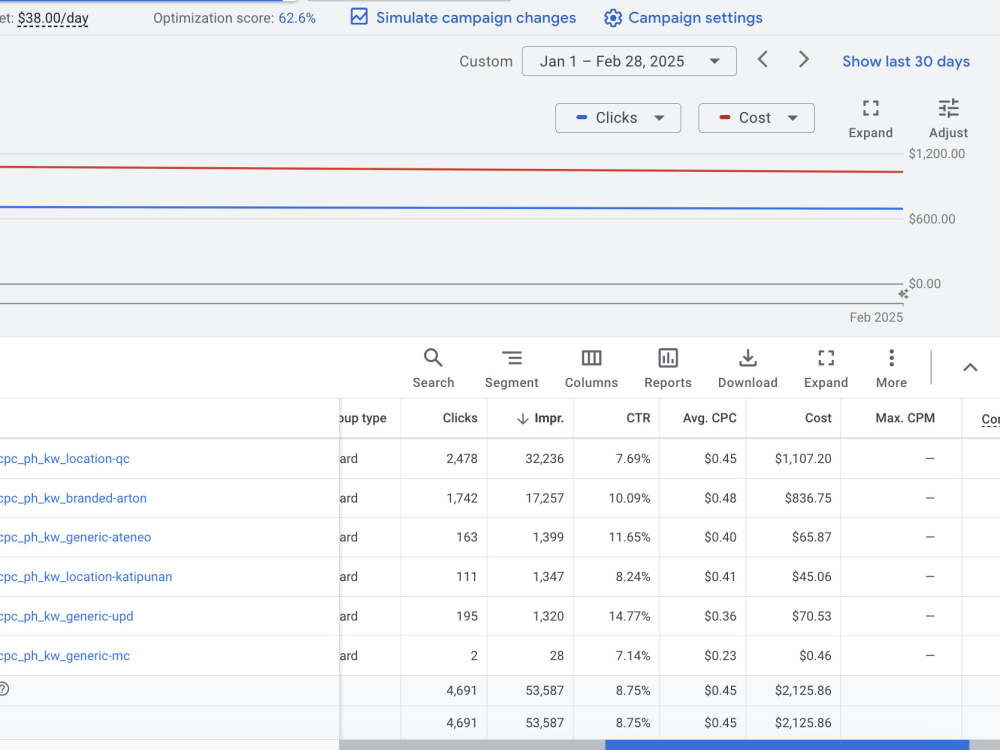Expand the table view
Image resolution: width=1000 pixels, height=750 pixels.
pos(826,369)
